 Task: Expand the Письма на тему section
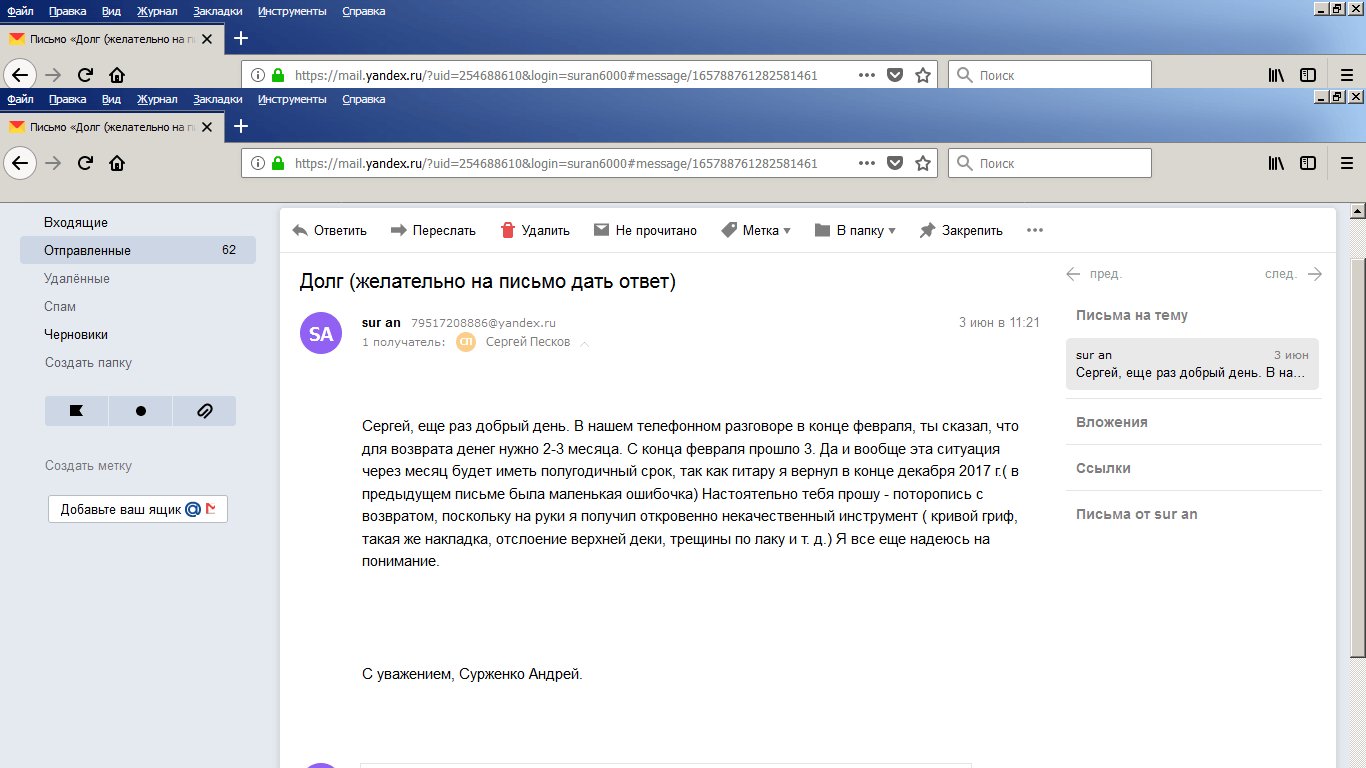(x=1132, y=315)
